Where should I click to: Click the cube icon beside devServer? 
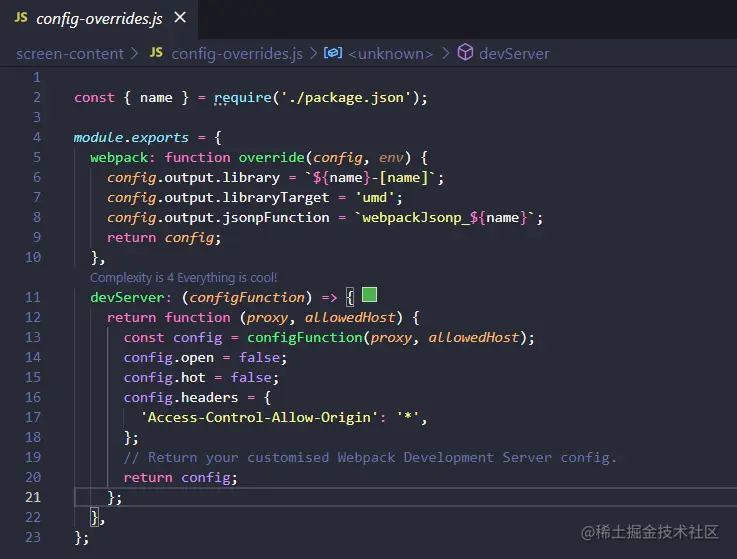click(465, 52)
